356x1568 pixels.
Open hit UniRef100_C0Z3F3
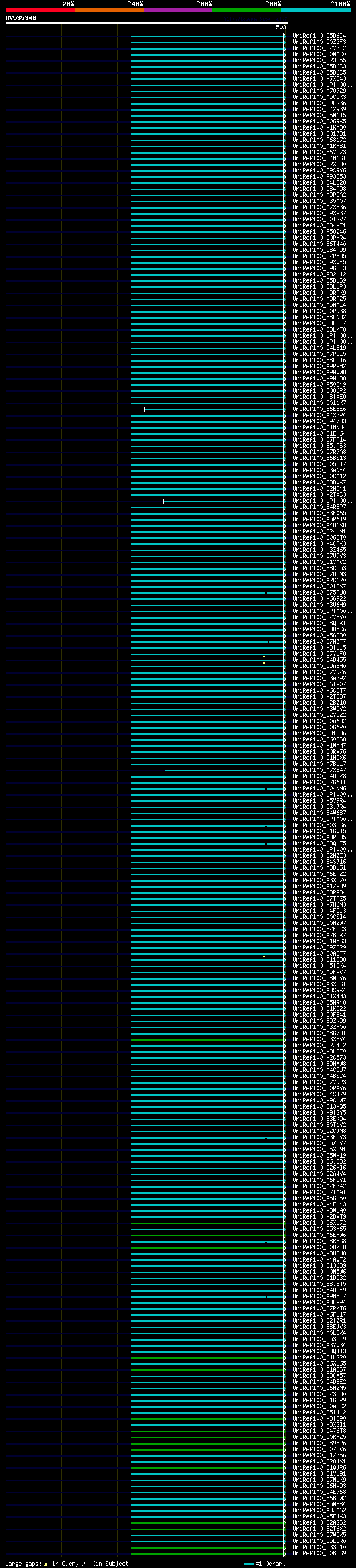[x=319, y=42]
